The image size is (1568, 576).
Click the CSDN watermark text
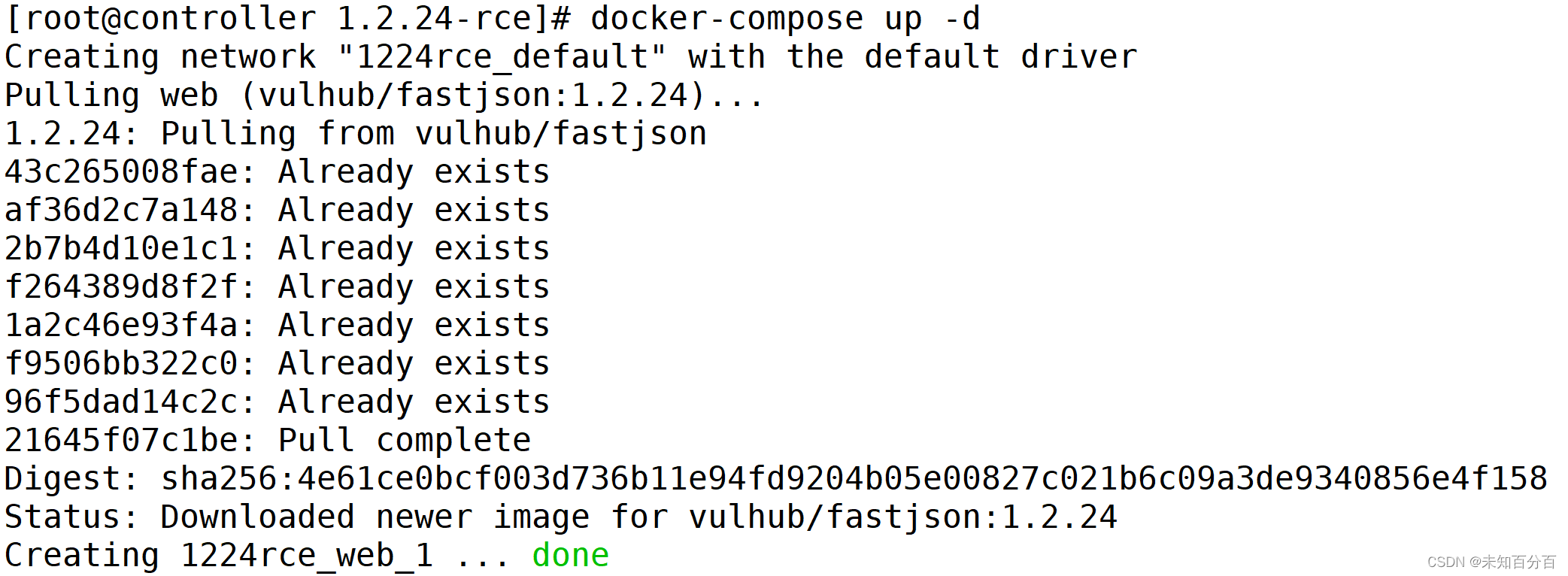(1491, 562)
